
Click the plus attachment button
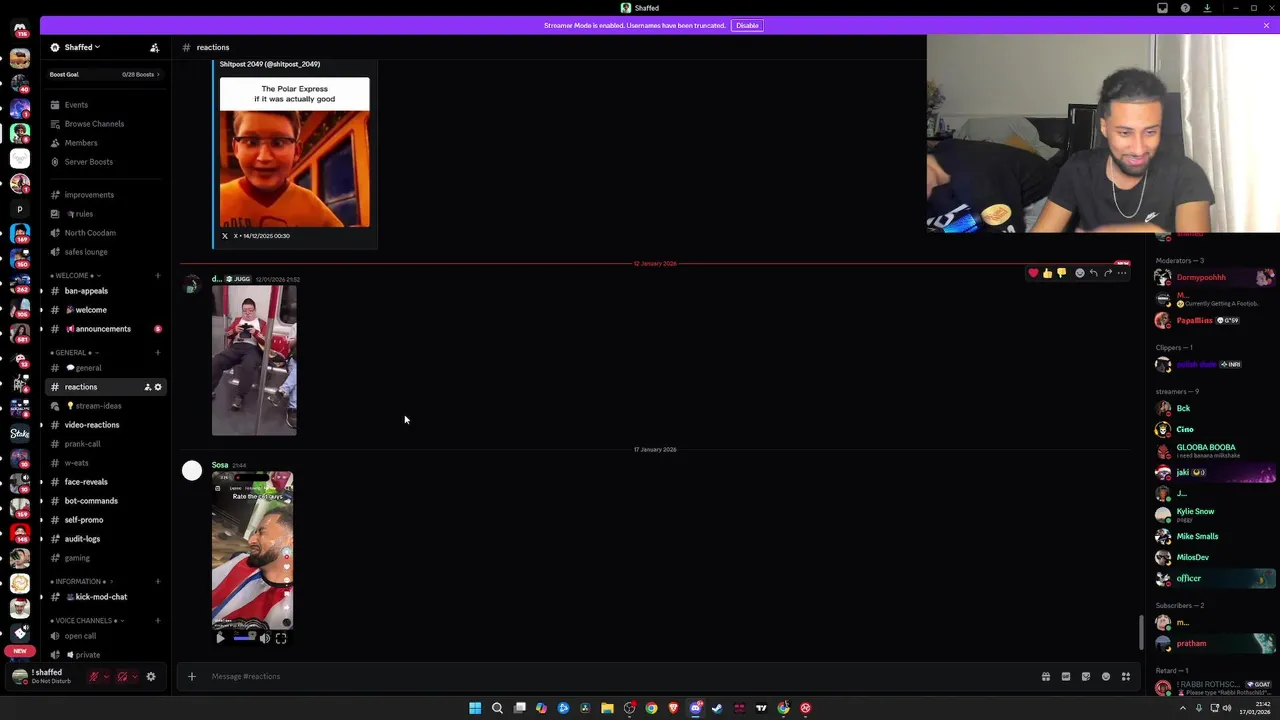coord(192,677)
